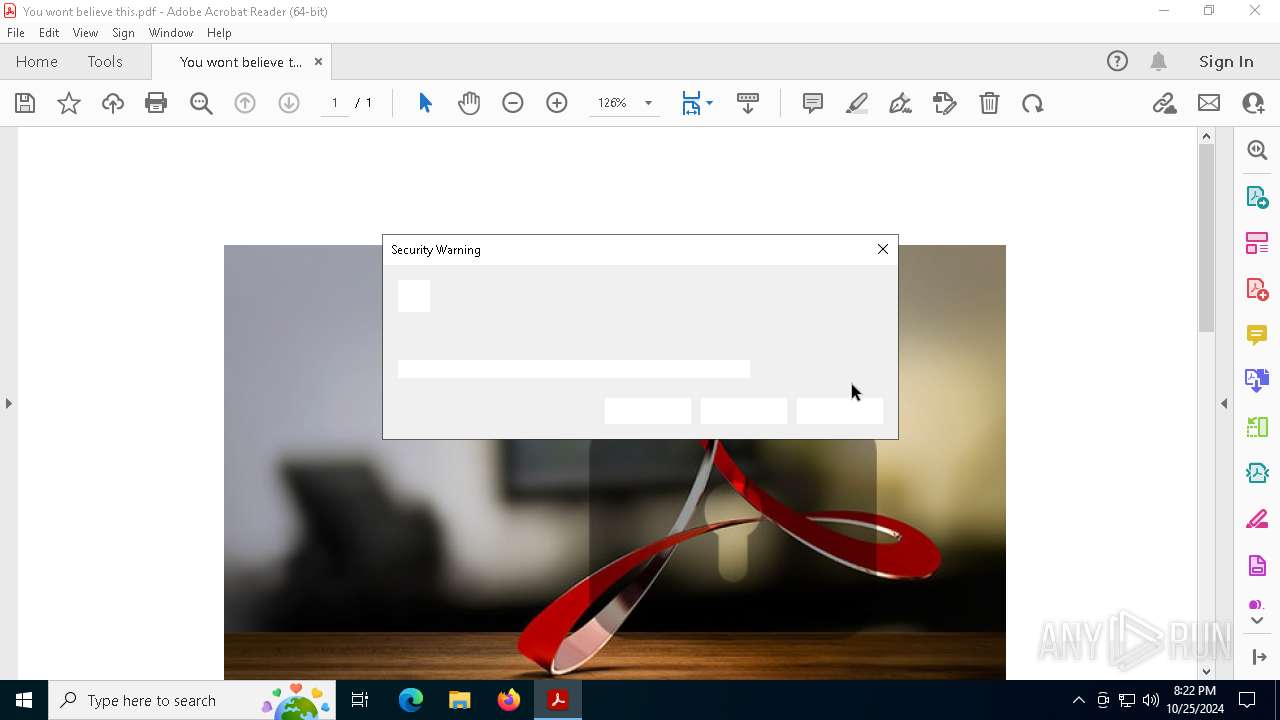Screen dimensions: 1280x720
Task: Open the Window menu
Action: 171,33
